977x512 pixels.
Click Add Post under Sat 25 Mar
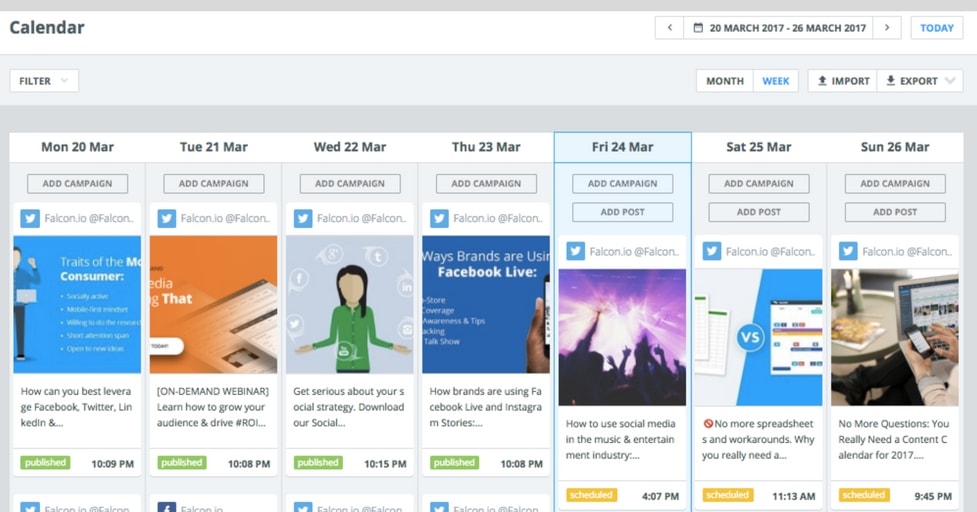point(758,212)
